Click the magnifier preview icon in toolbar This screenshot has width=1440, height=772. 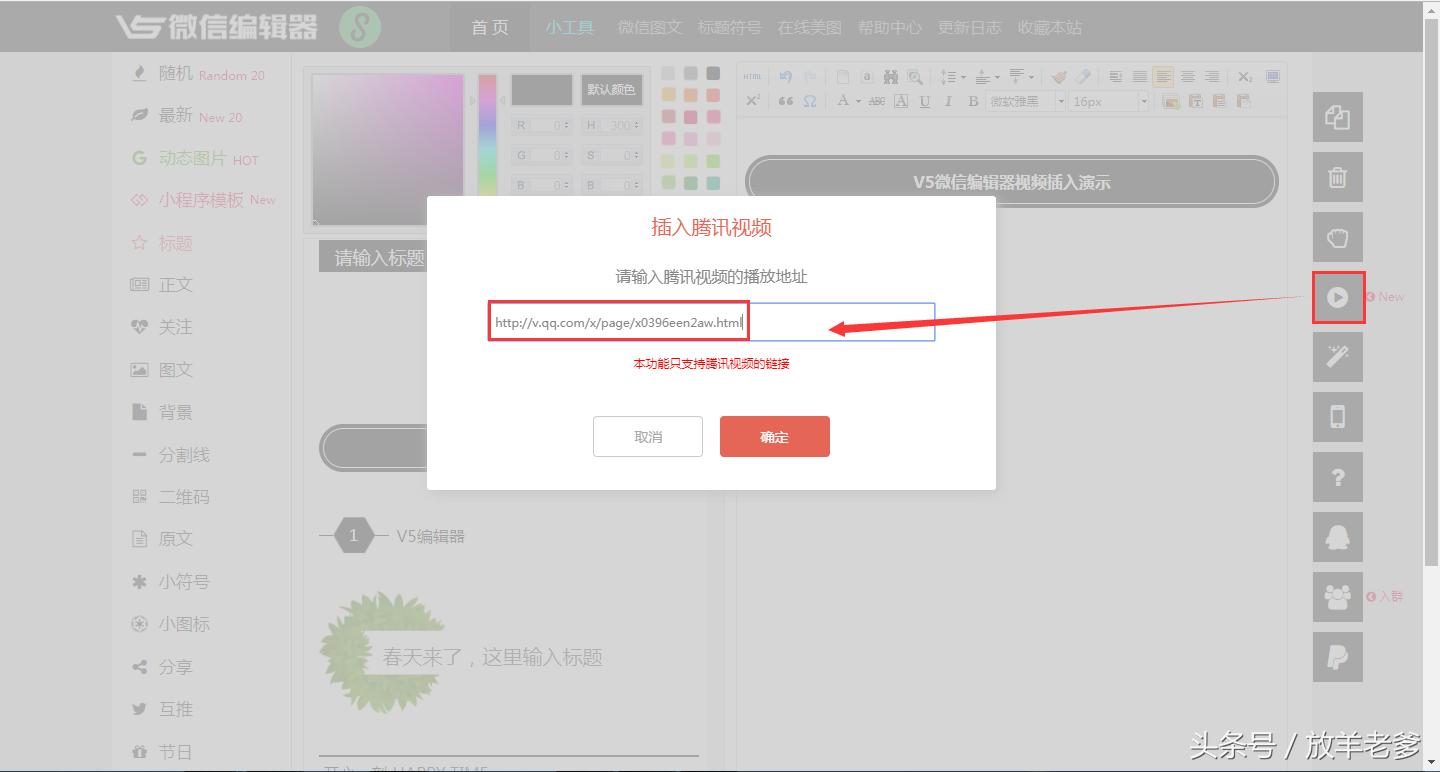click(915, 77)
